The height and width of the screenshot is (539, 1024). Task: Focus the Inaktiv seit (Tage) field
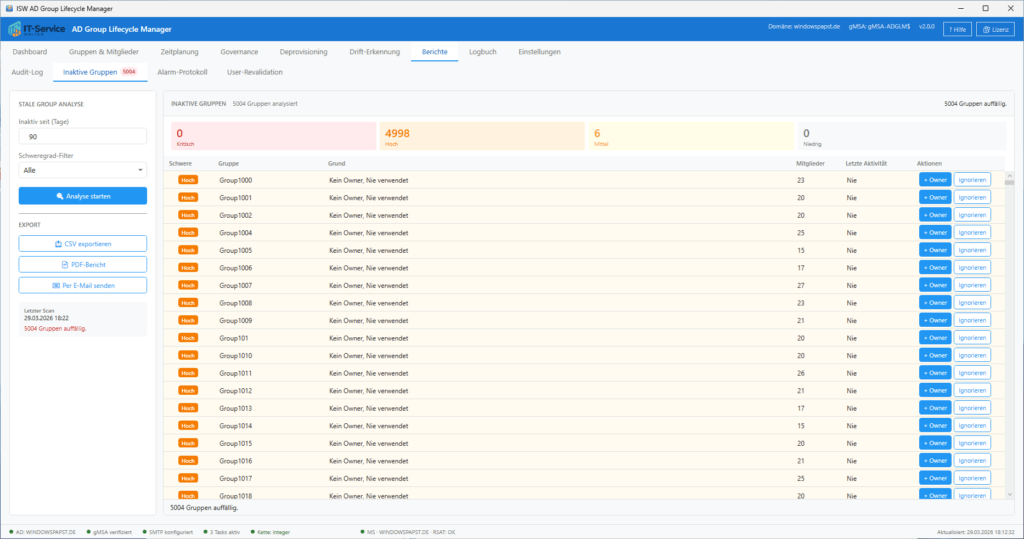[x=83, y=137]
